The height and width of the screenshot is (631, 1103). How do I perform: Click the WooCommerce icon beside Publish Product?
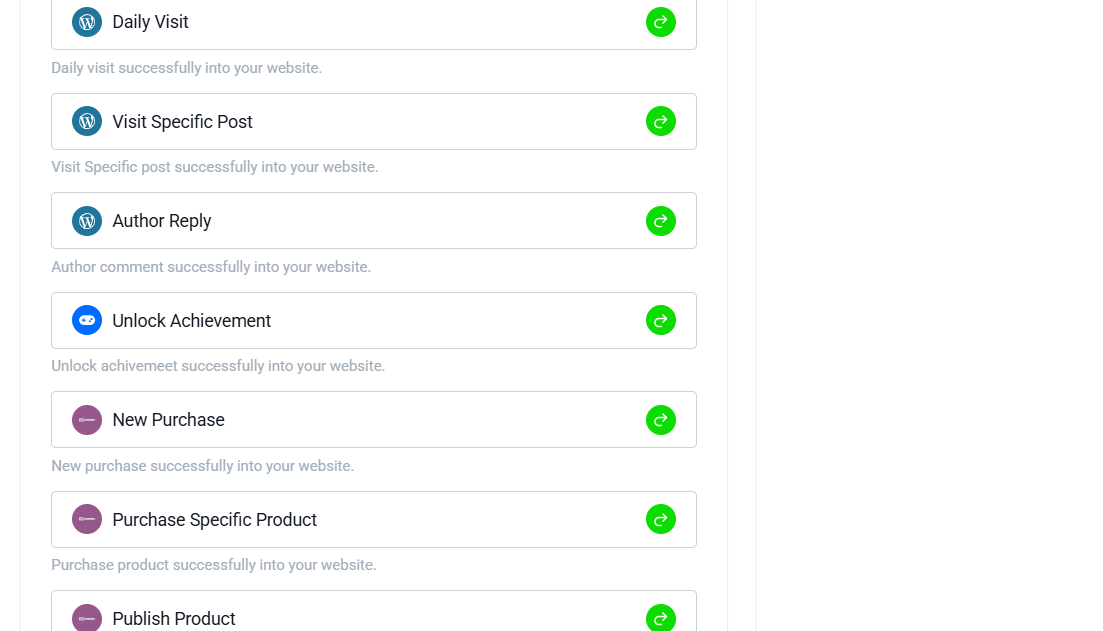tap(87, 618)
